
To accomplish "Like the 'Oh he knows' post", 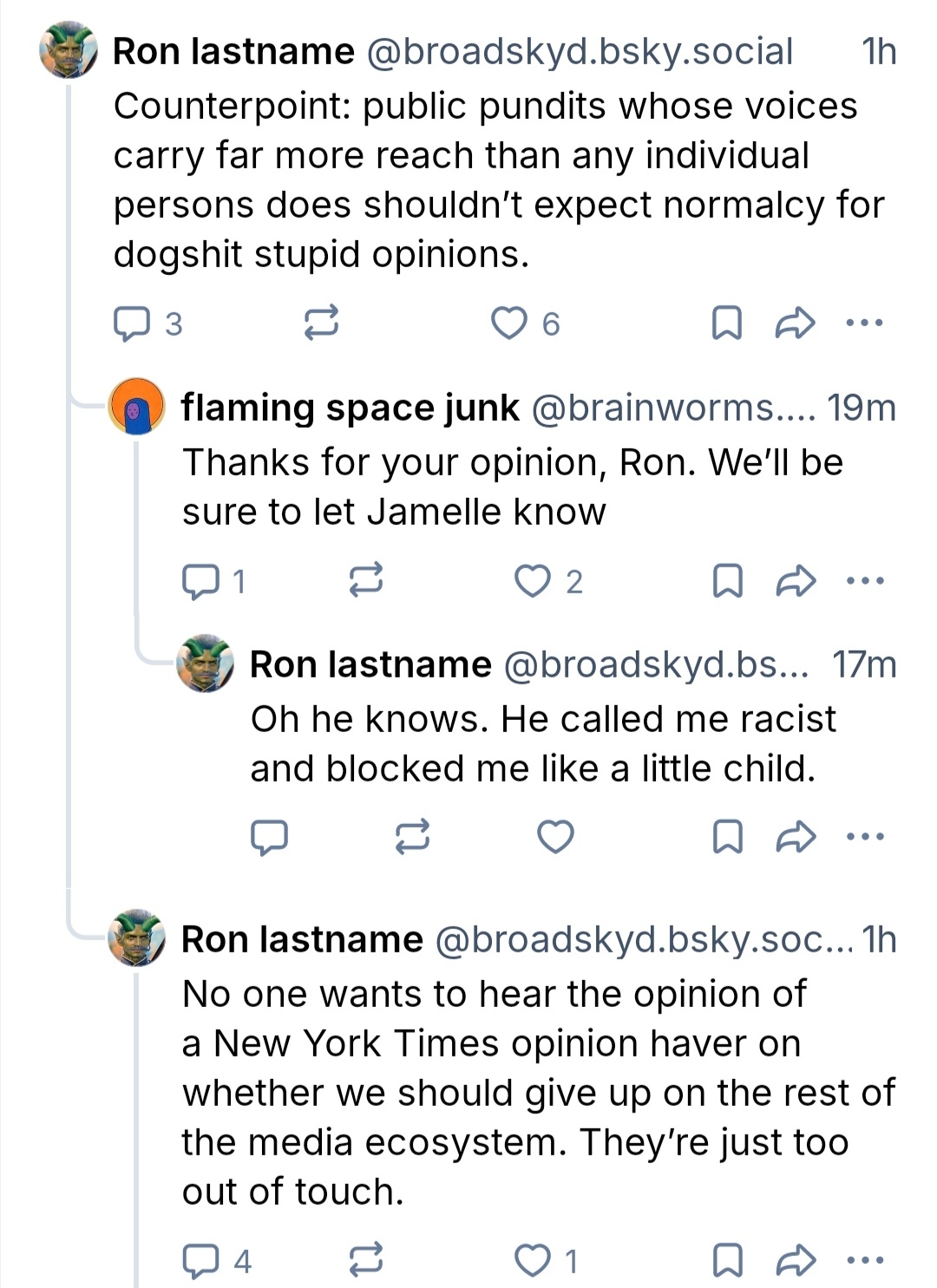I will [555, 837].
